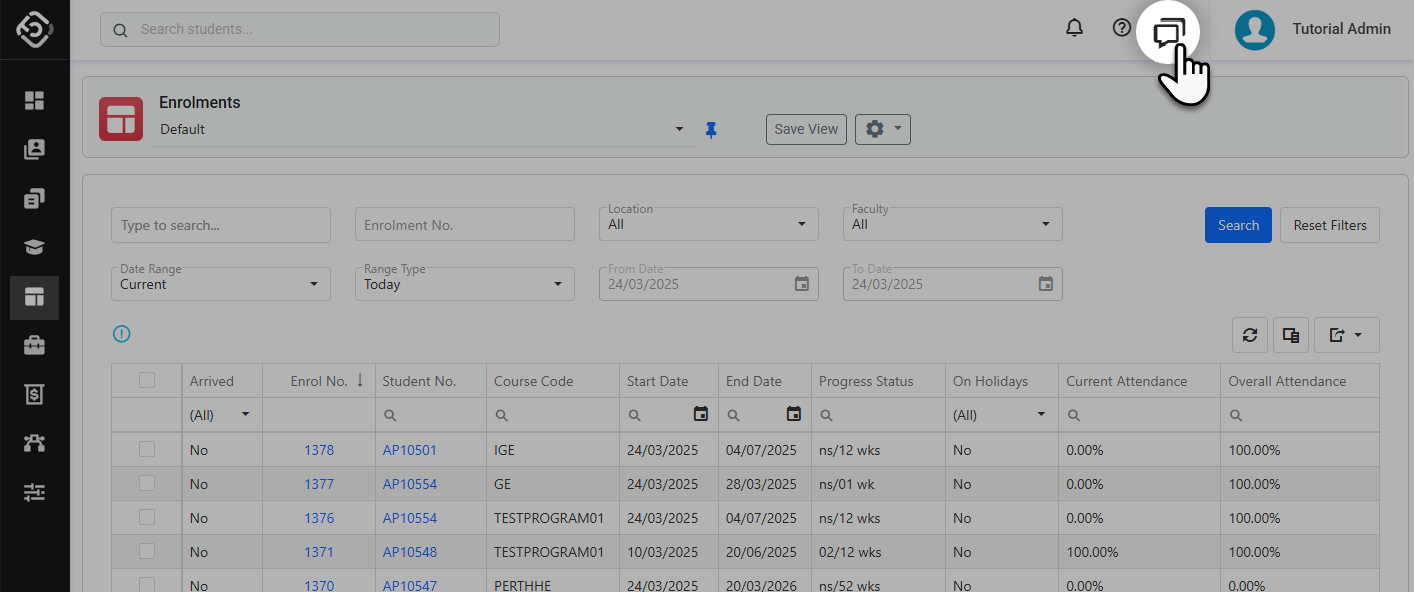1414x592 pixels.
Task: Open the help question mark icon
Action: 1122,29
